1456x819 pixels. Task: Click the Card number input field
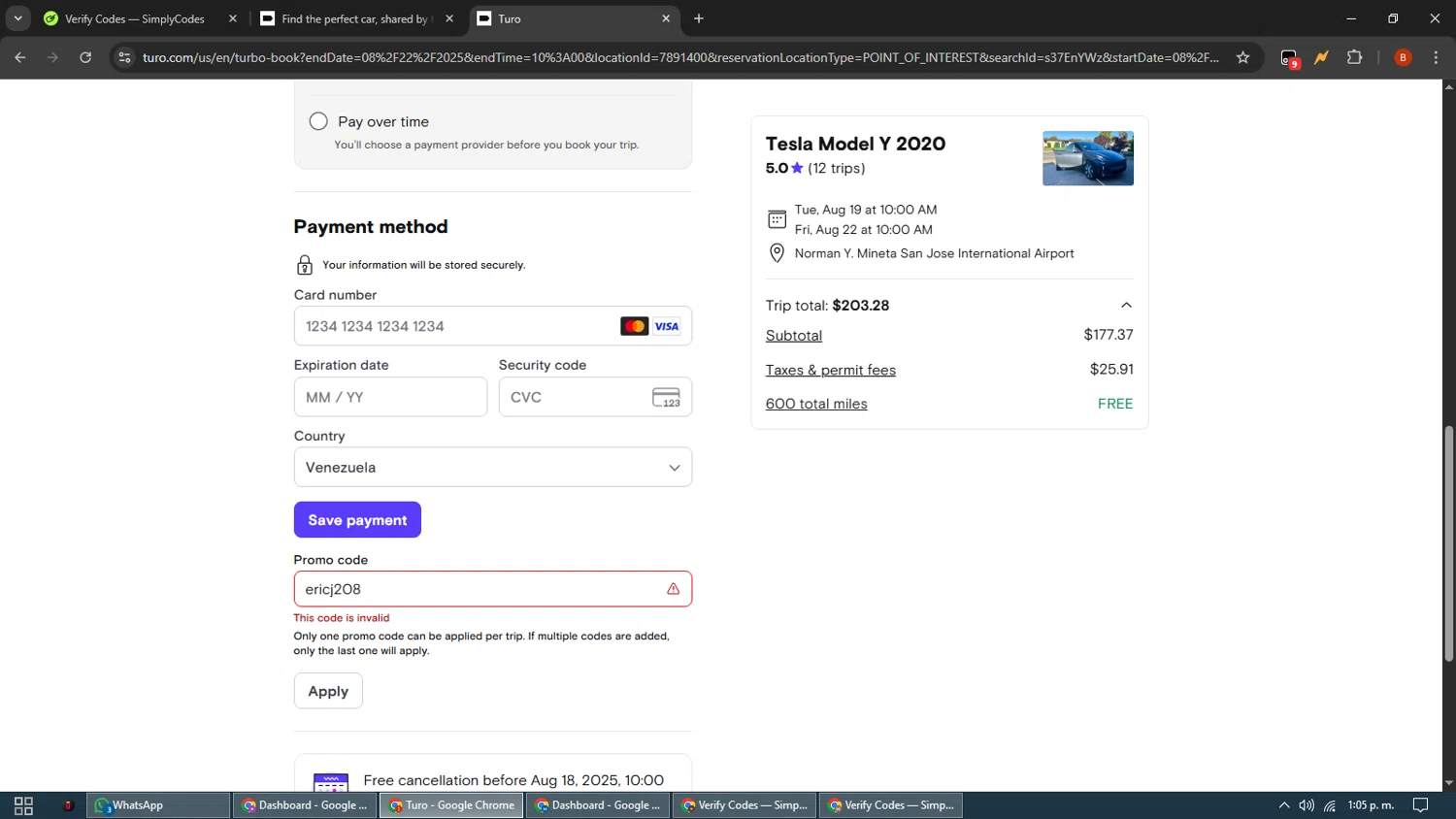pyautogui.click(x=492, y=326)
